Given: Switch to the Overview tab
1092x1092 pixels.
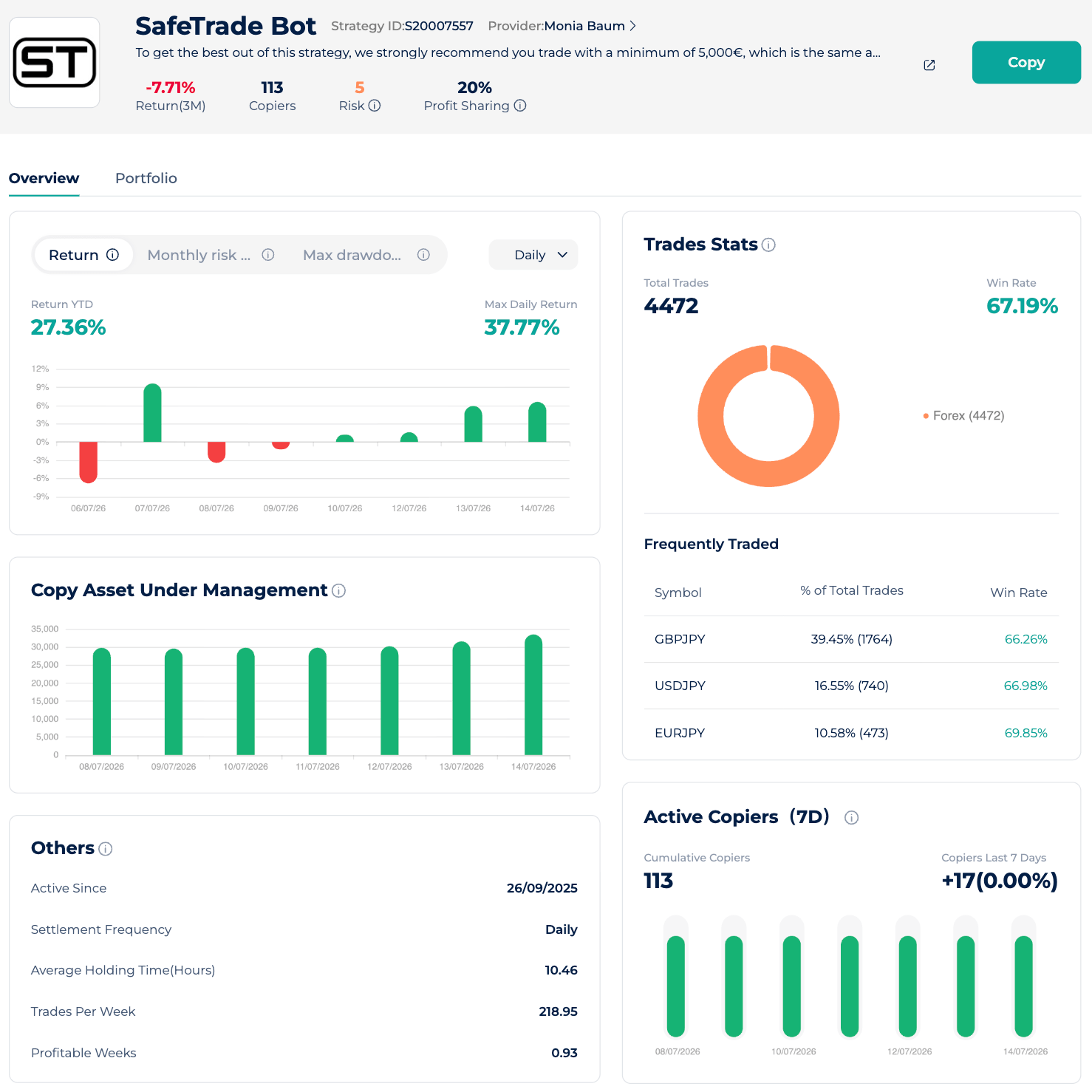Looking at the screenshot, I should click(x=44, y=178).
